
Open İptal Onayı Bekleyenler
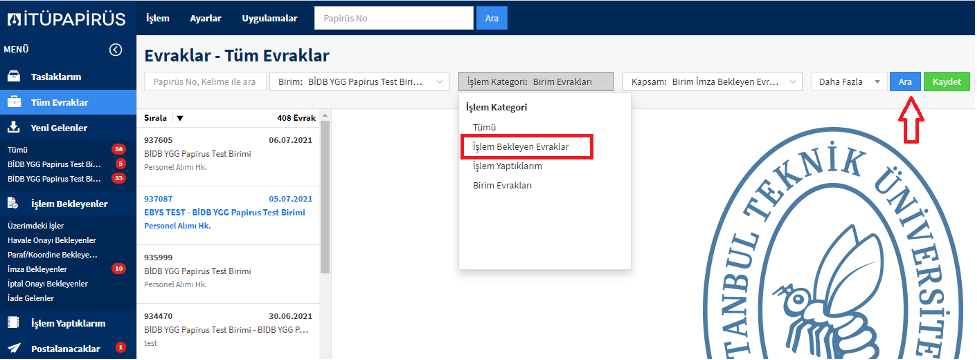47,284
